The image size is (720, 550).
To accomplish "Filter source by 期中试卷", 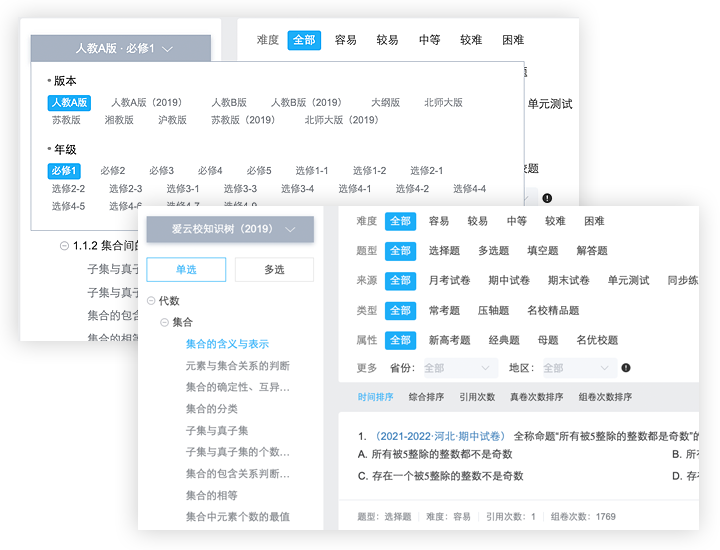I will [508, 281].
